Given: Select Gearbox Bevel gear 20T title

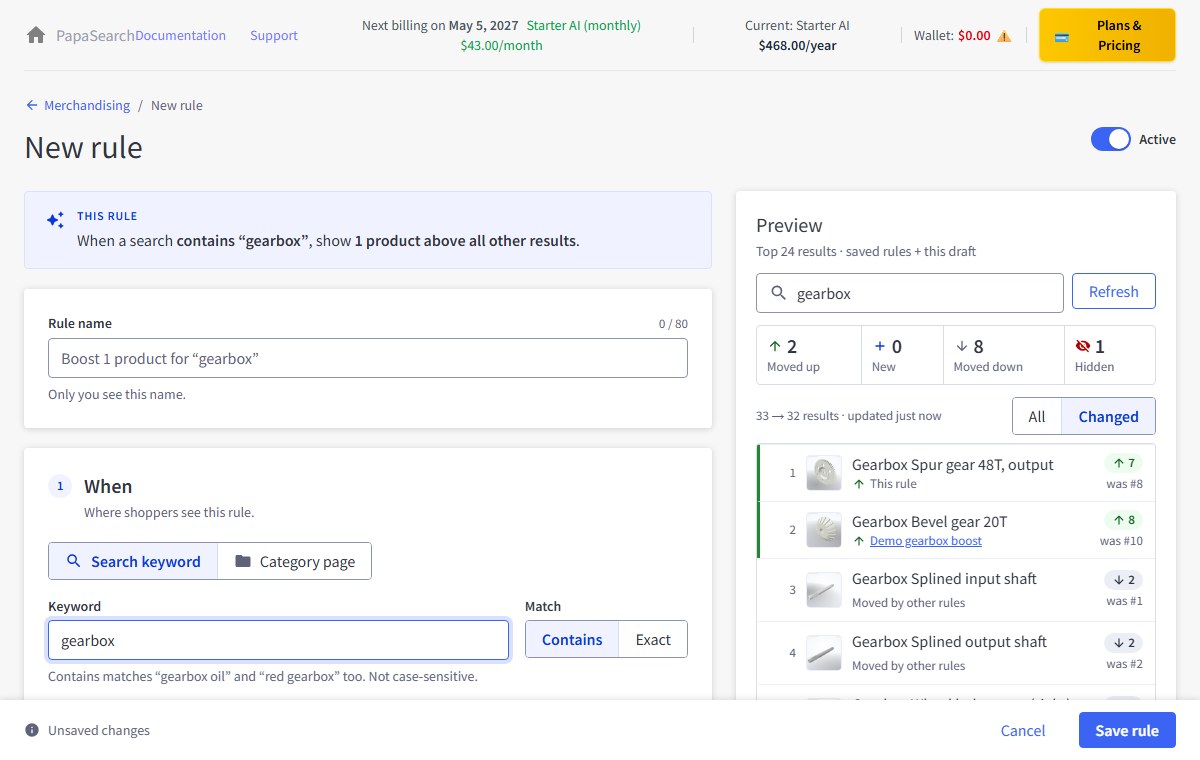Looking at the screenshot, I should click(930, 521).
